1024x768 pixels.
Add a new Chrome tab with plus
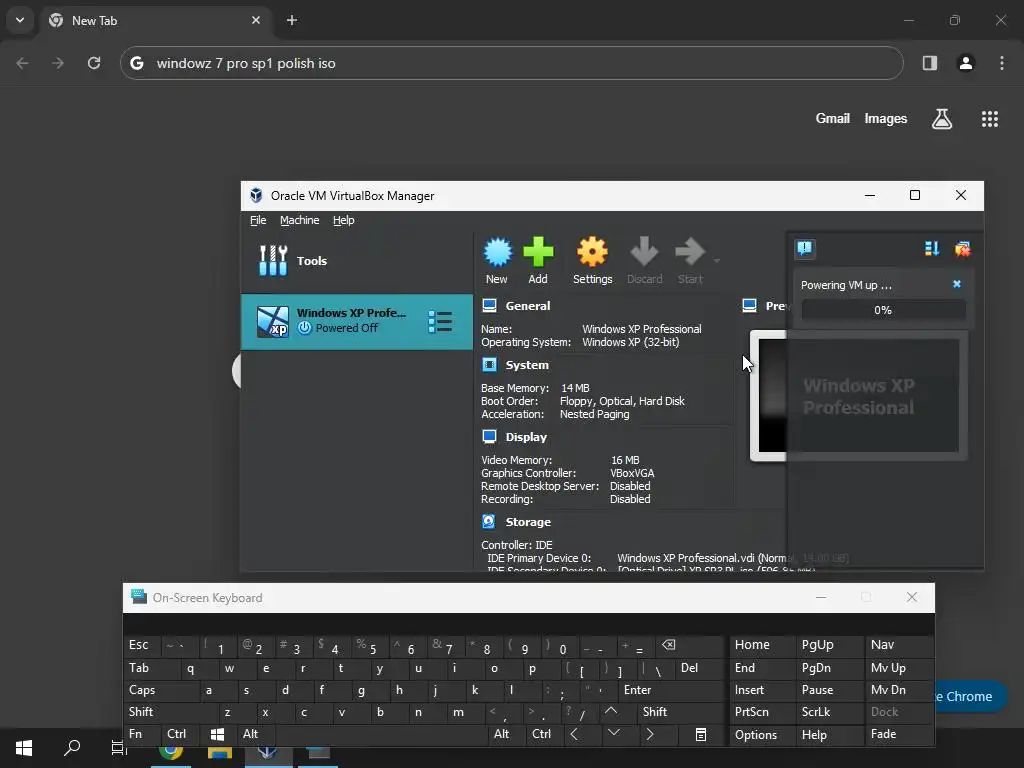[292, 20]
